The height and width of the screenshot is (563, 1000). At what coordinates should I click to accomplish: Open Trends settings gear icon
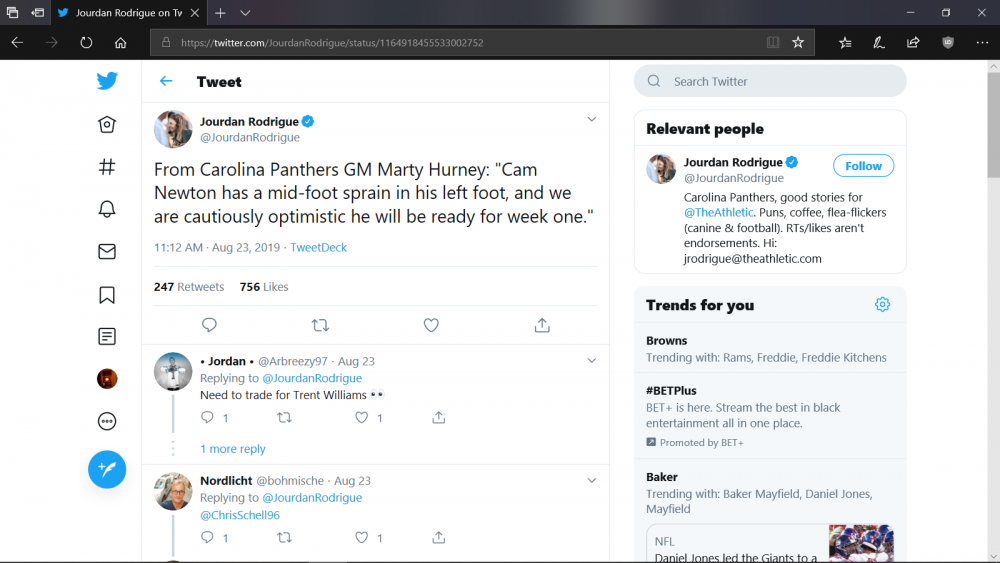point(882,305)
